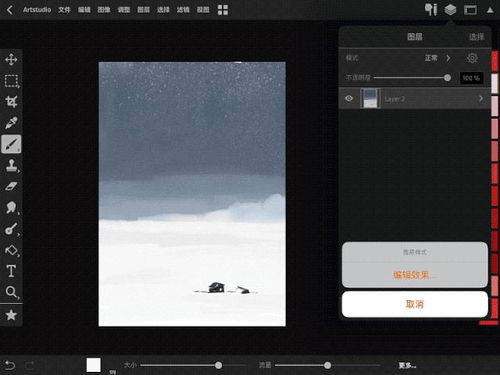Open Layer 2 options chevron
The height and width of the screenshot is (375, 500).
[481, 98]
